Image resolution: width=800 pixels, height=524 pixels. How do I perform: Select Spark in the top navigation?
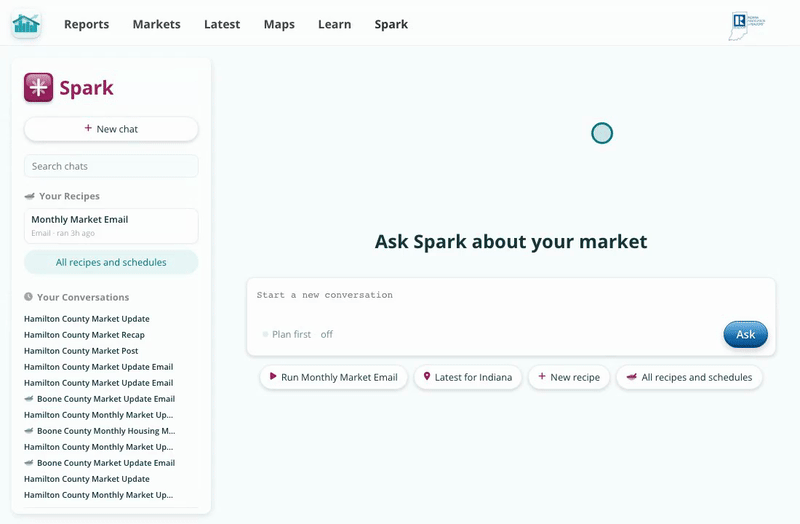391,24
